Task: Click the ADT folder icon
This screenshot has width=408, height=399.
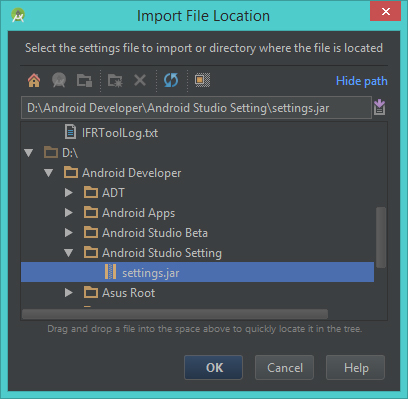Action: pyautogui.click(x=91, y=192)
